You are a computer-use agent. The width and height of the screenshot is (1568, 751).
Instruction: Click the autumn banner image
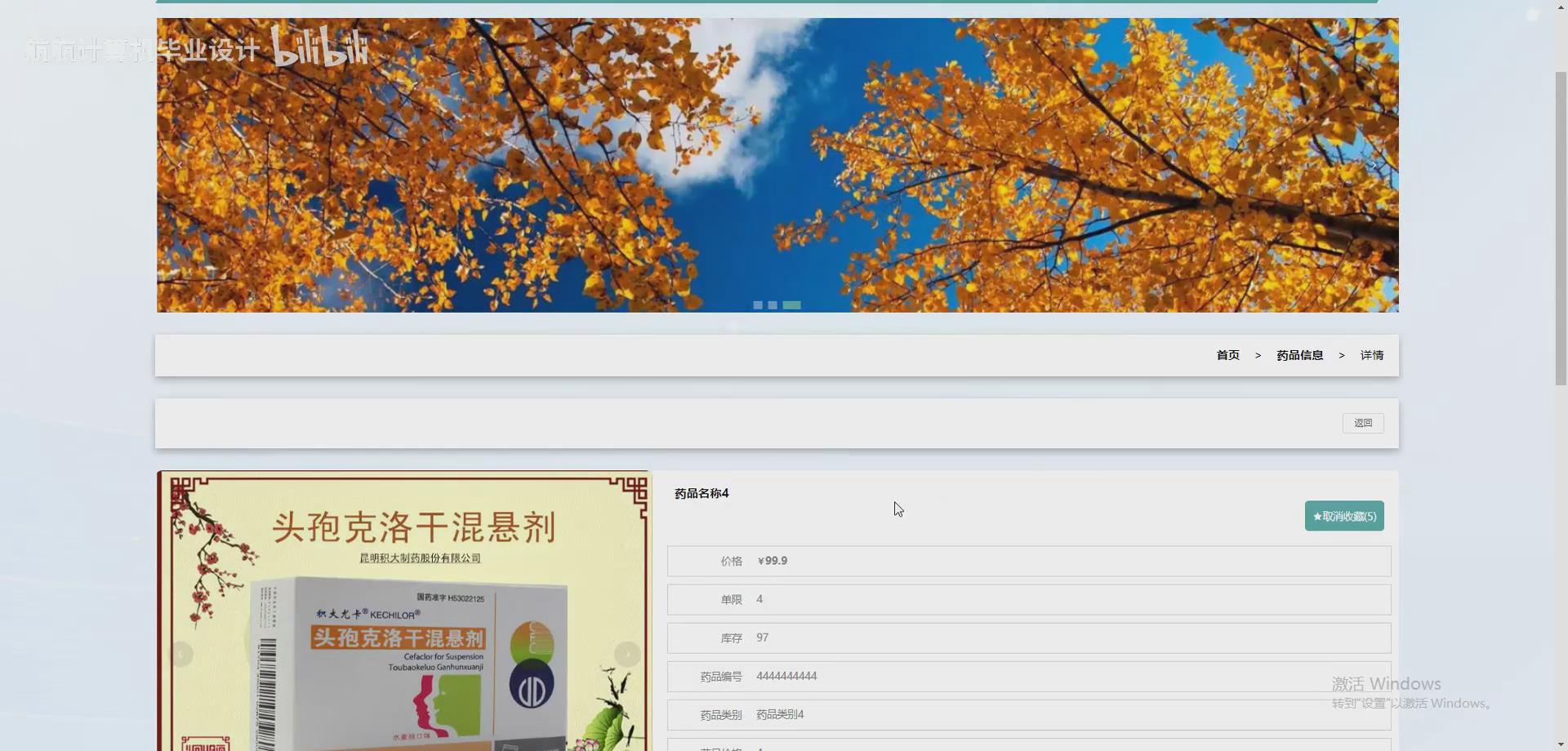(x=776, y=163)
